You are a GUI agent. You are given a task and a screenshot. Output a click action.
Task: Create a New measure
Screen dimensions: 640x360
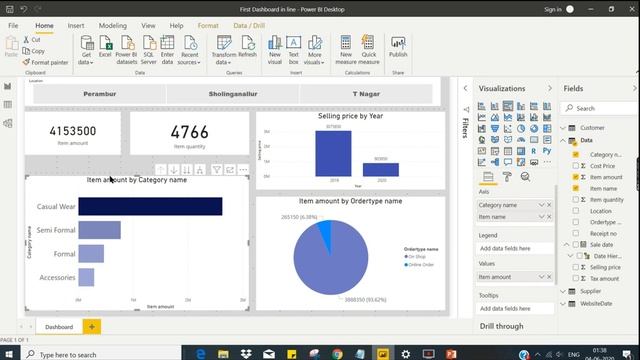click(x=346, y=50)
